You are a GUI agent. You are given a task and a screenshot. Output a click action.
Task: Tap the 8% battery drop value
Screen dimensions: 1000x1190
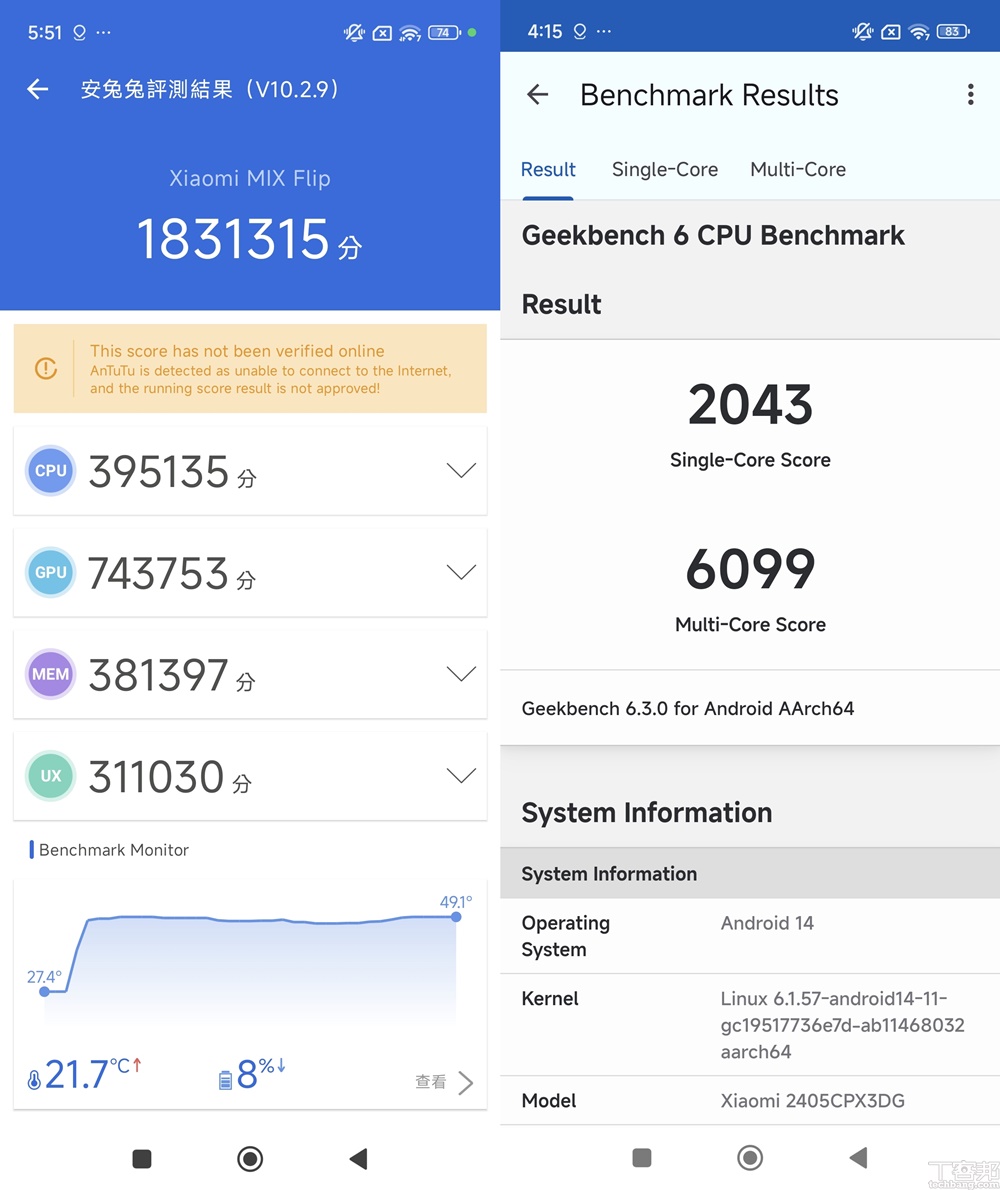click(x=260, y=1074)
